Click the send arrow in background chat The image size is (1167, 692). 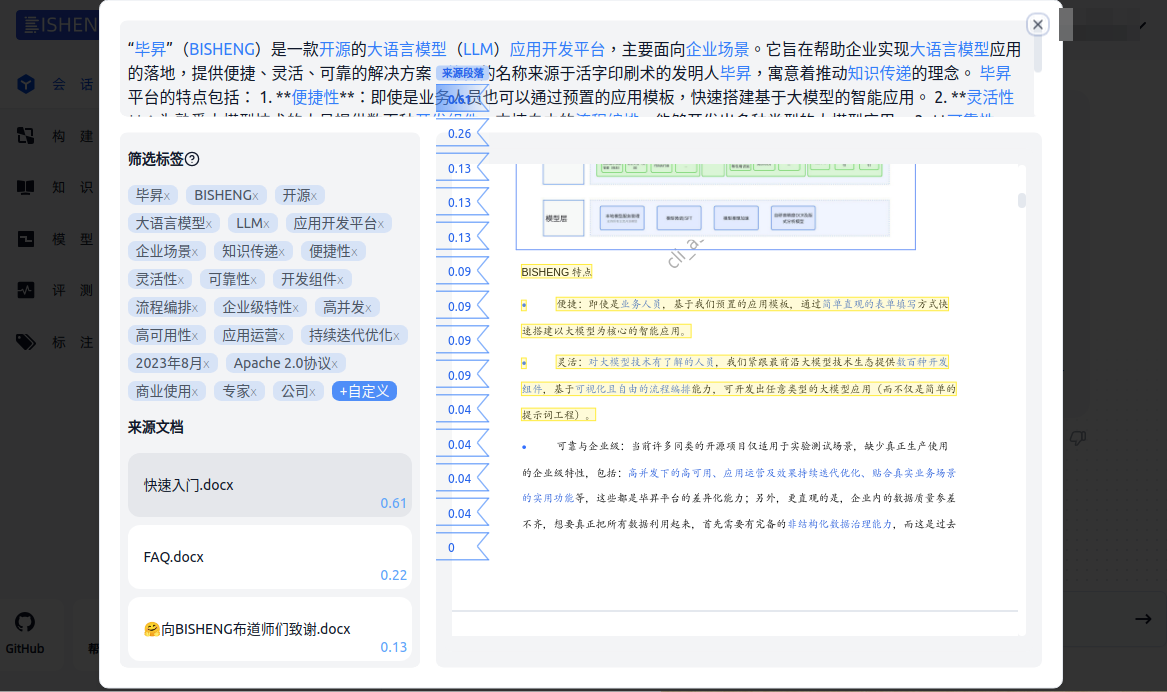coord(1143,619)
